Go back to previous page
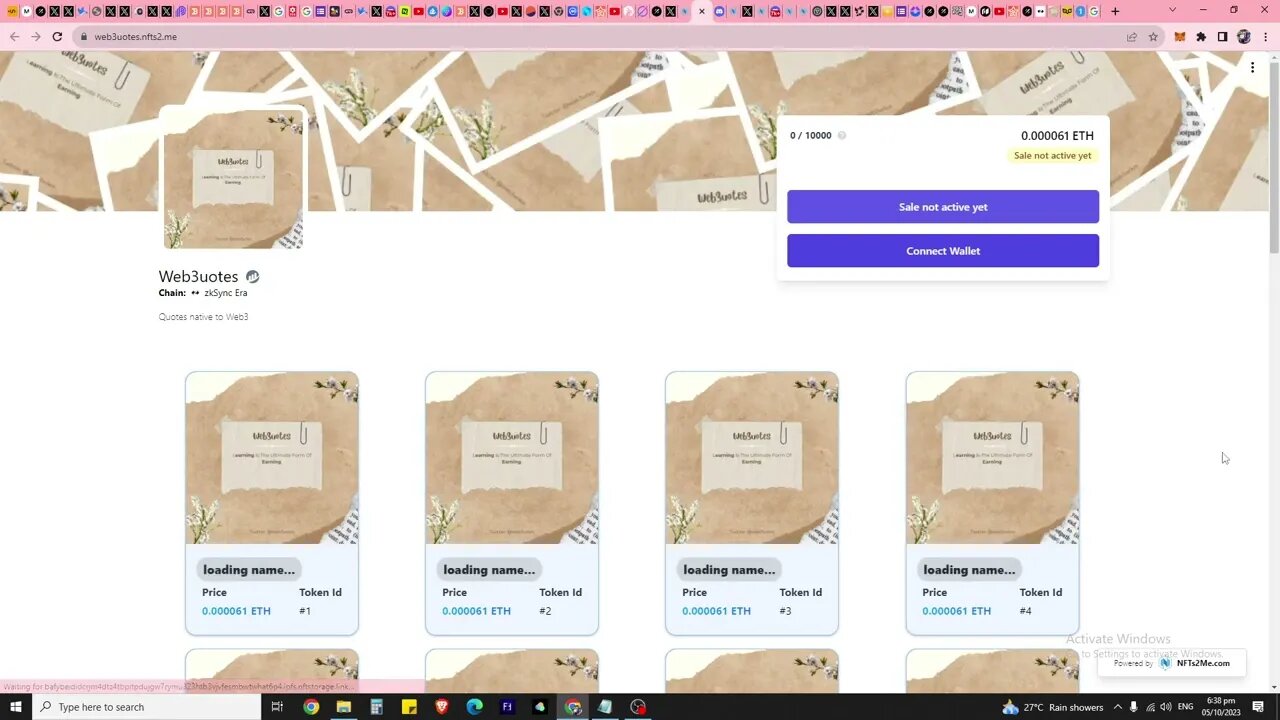This screenshot has height=720, width=1280. [x=14, y=37]
